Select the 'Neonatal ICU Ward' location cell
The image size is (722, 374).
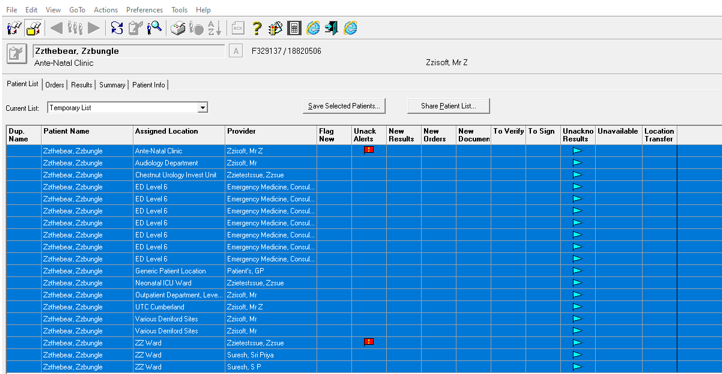pos(179,283)
